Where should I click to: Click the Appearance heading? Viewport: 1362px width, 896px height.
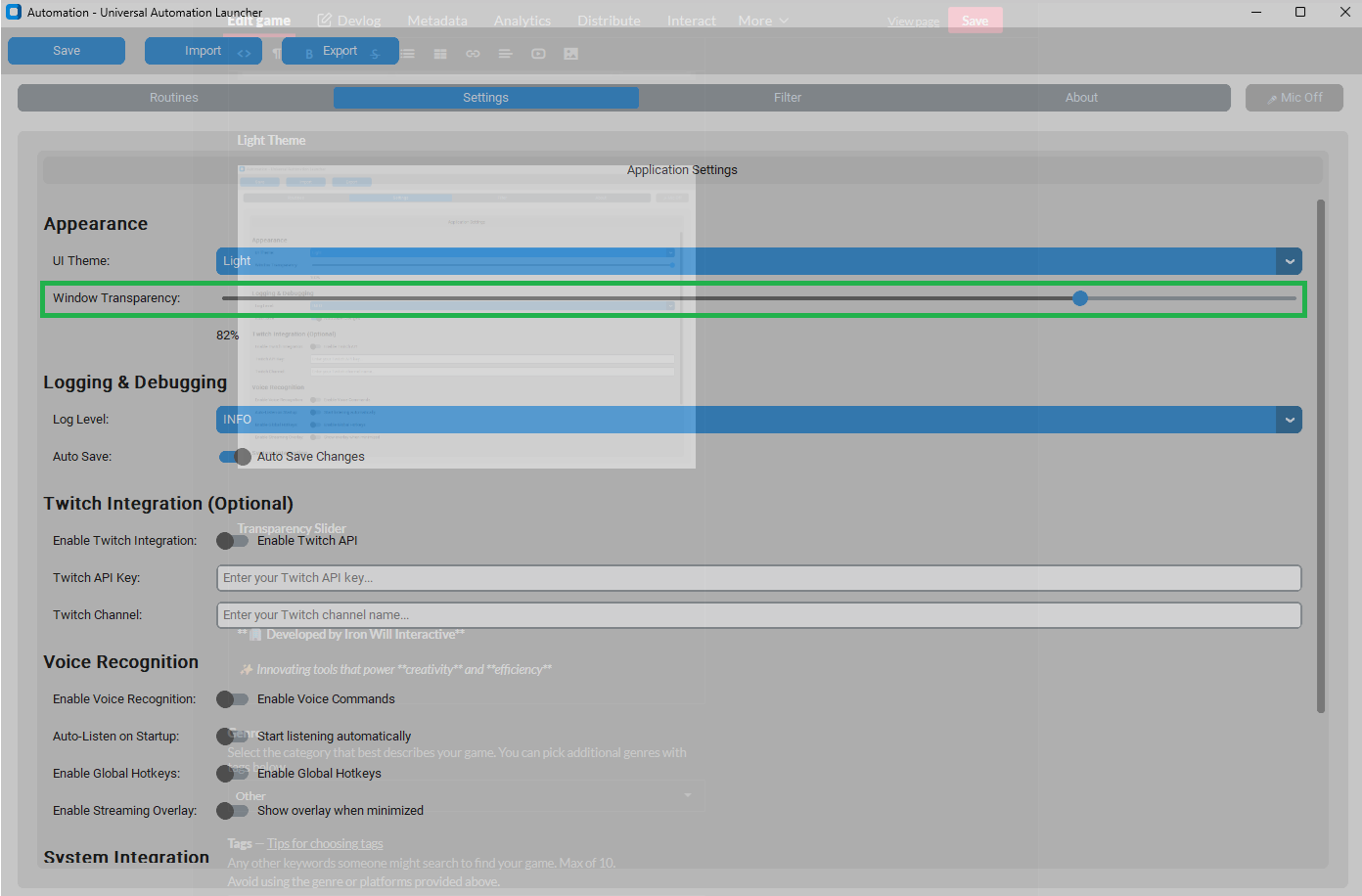(x=96, y=224)
